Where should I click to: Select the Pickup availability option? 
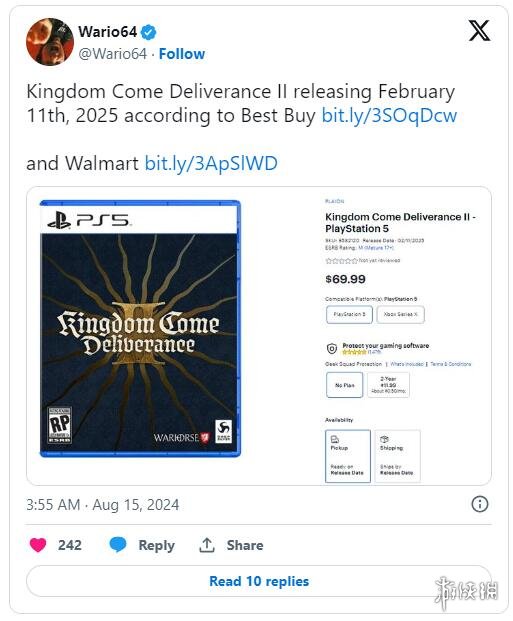(348, 456)
